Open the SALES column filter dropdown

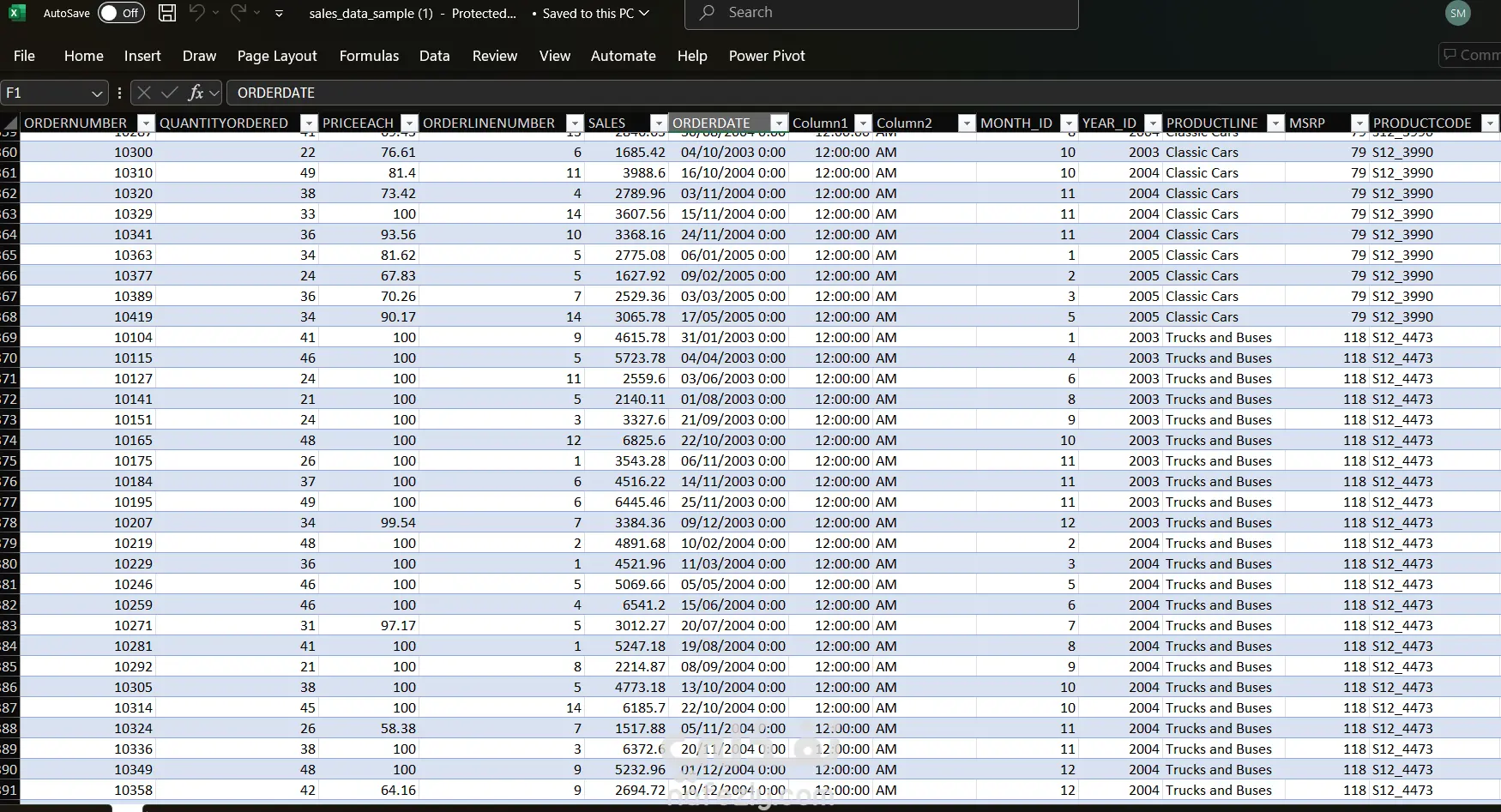(659, 123)
